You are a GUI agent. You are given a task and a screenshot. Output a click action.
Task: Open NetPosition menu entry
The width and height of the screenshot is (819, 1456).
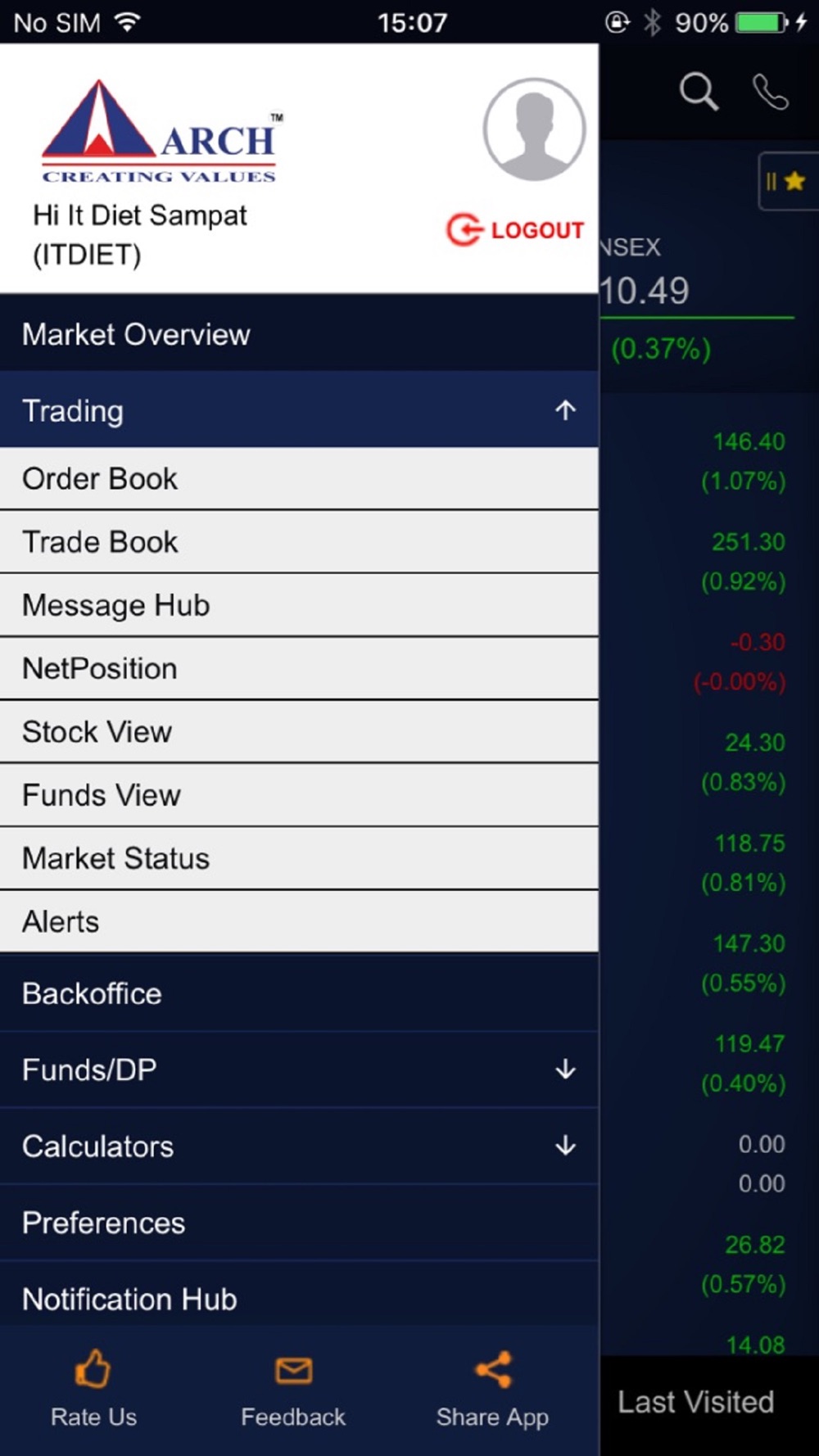(299, 668)
